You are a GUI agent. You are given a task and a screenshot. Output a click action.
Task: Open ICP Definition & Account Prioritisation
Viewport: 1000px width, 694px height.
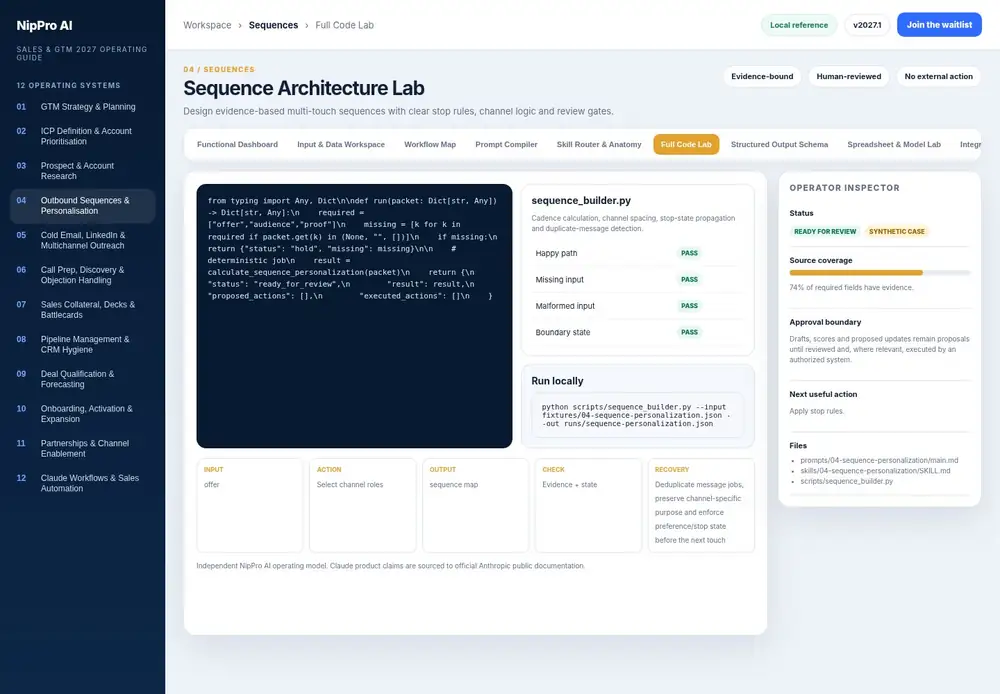(x=82, y=137)
